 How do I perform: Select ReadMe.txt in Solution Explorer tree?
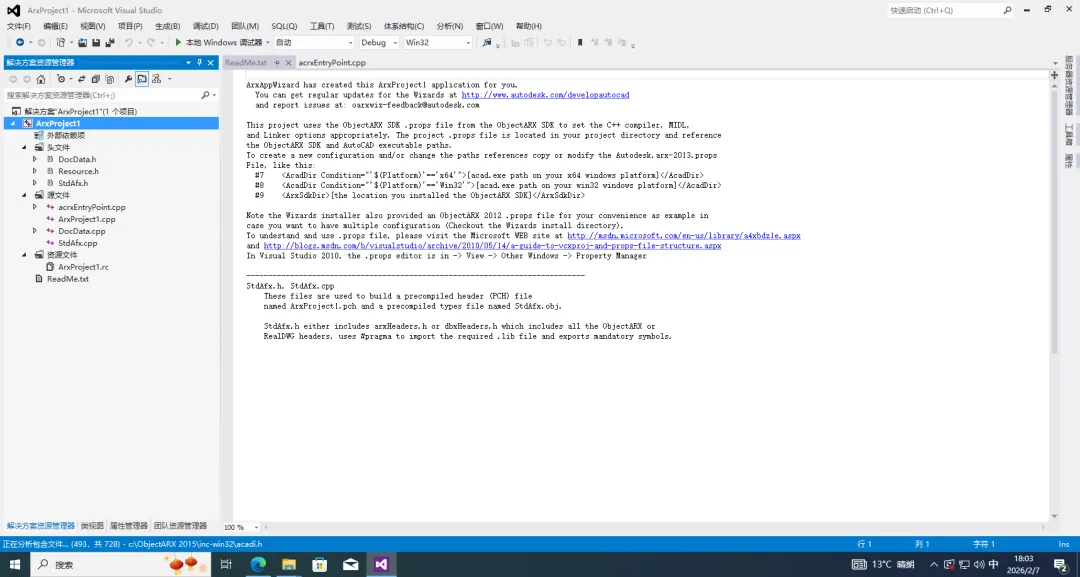(68, 279)
